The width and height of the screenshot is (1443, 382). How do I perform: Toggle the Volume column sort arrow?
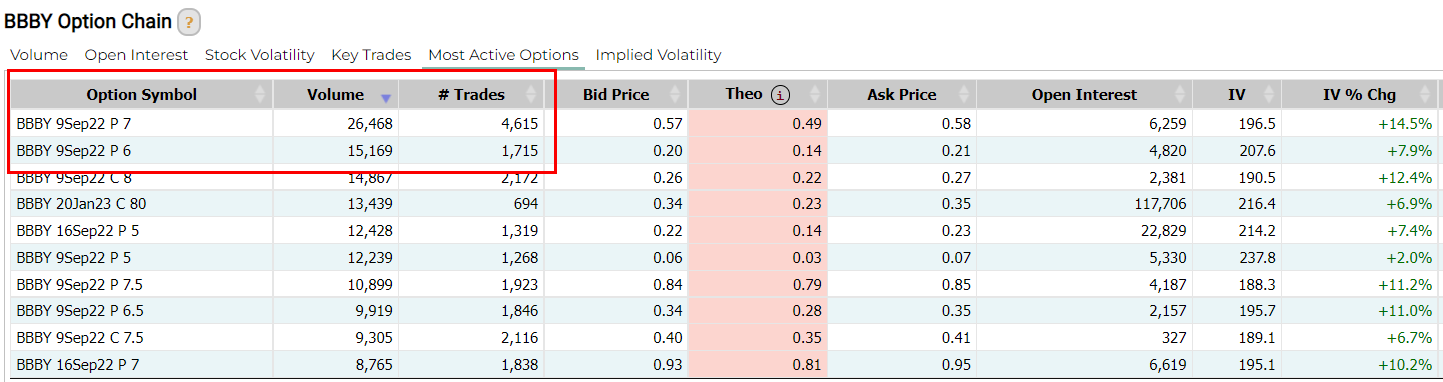coord(386,97)
